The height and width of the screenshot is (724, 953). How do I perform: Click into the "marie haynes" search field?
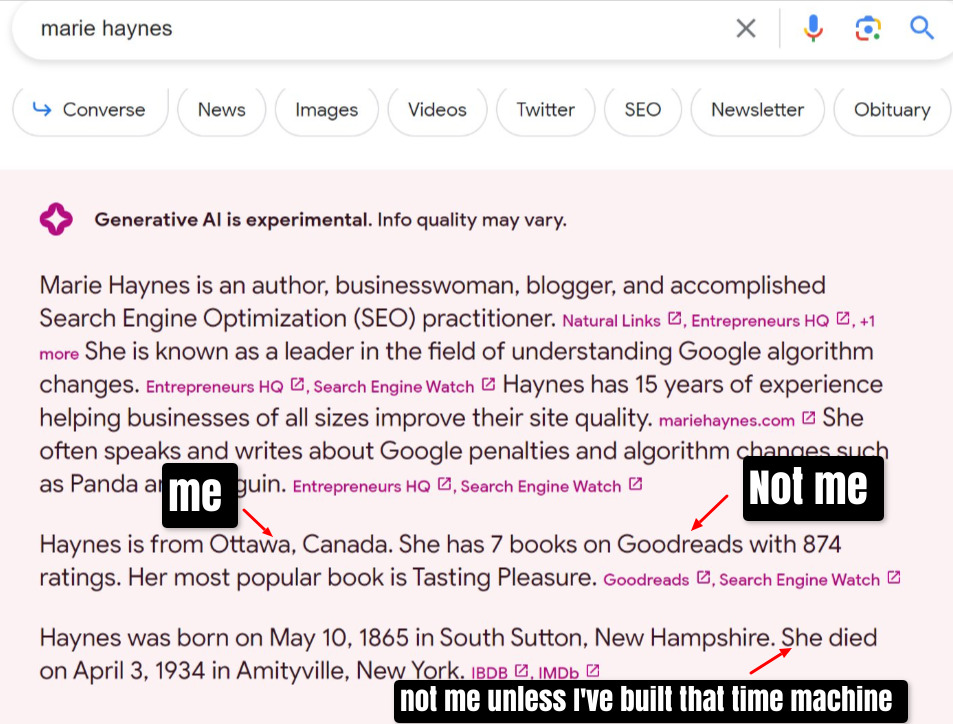coord(380,29)
